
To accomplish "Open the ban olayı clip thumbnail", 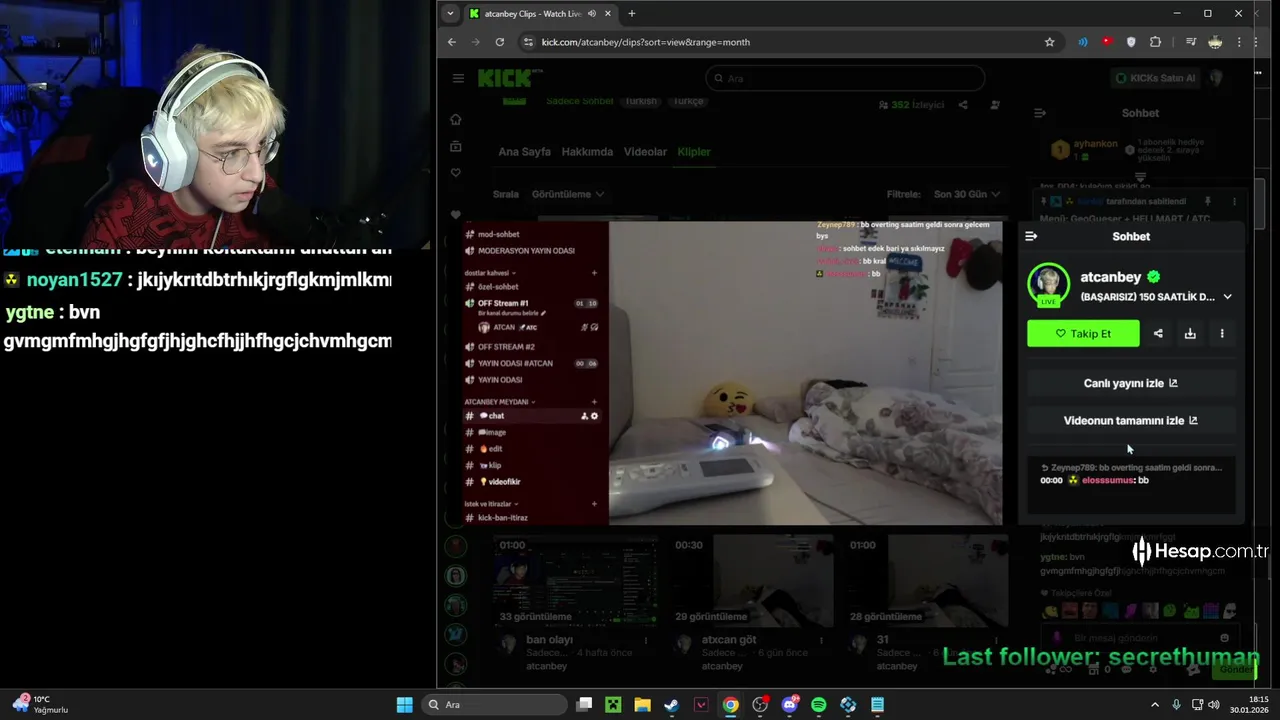I will [576, 580].
